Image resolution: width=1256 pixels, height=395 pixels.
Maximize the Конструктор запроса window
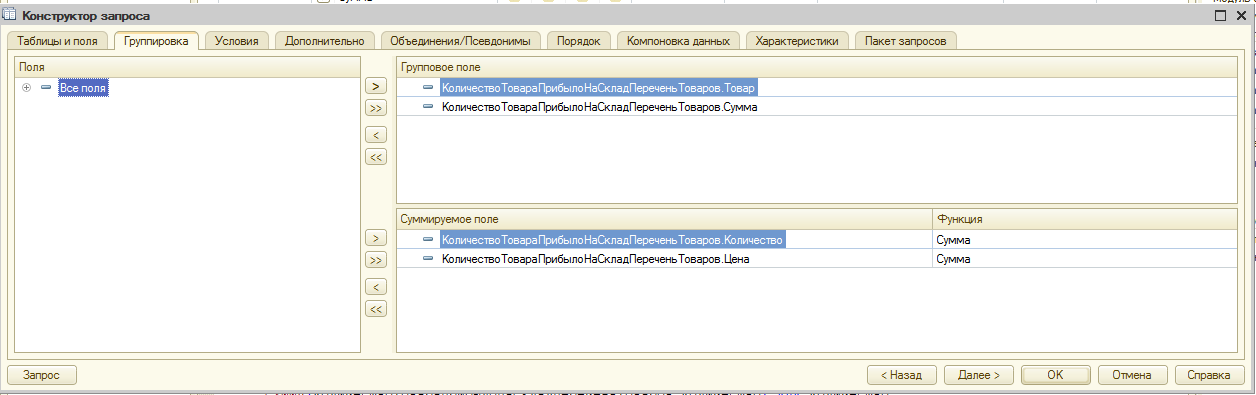1220,15
